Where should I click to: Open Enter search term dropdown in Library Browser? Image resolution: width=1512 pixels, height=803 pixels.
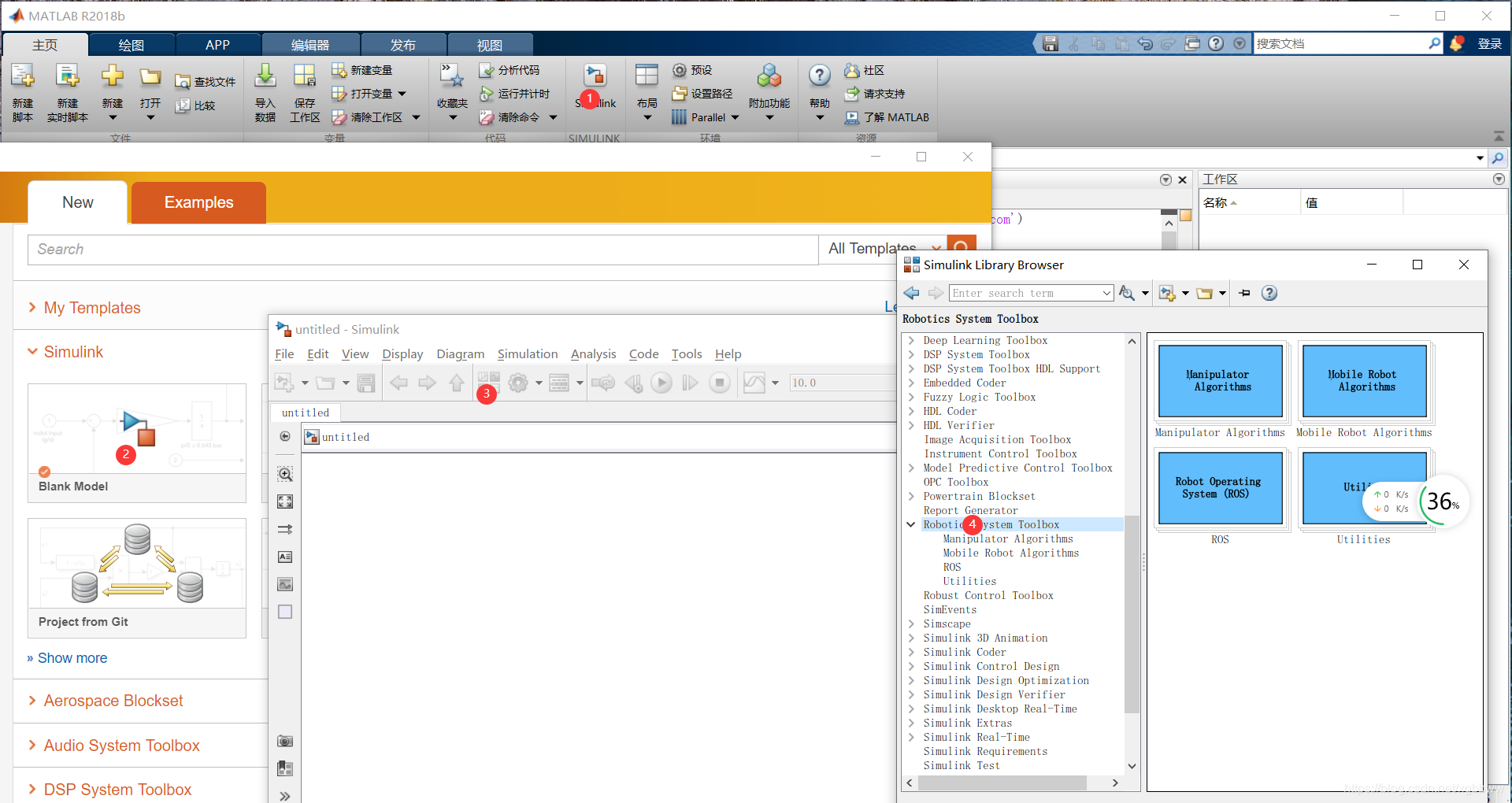[1106, 293]
